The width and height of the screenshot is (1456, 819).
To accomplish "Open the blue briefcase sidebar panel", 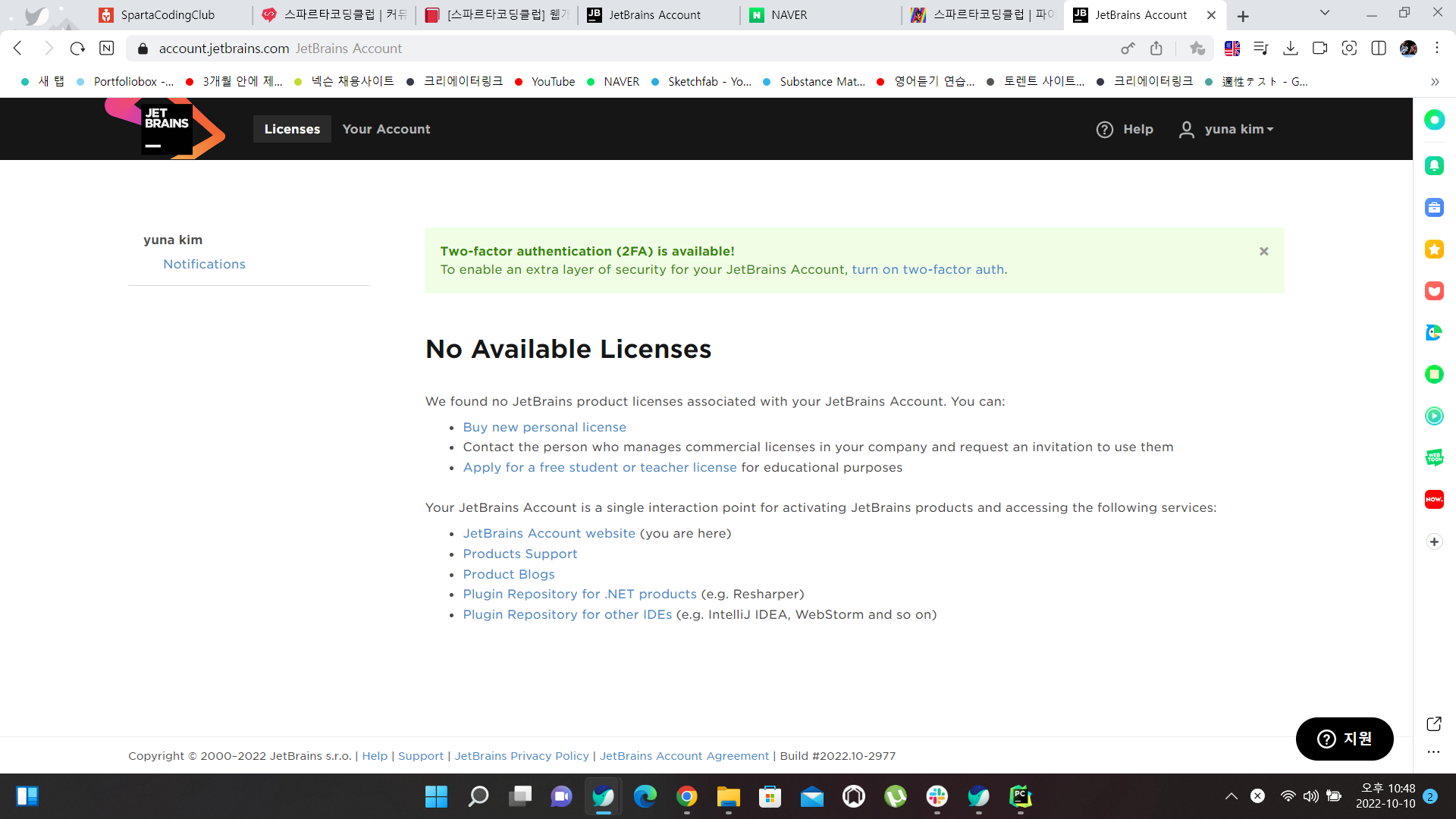I will pyautogui.click(x=1434, y=208).
